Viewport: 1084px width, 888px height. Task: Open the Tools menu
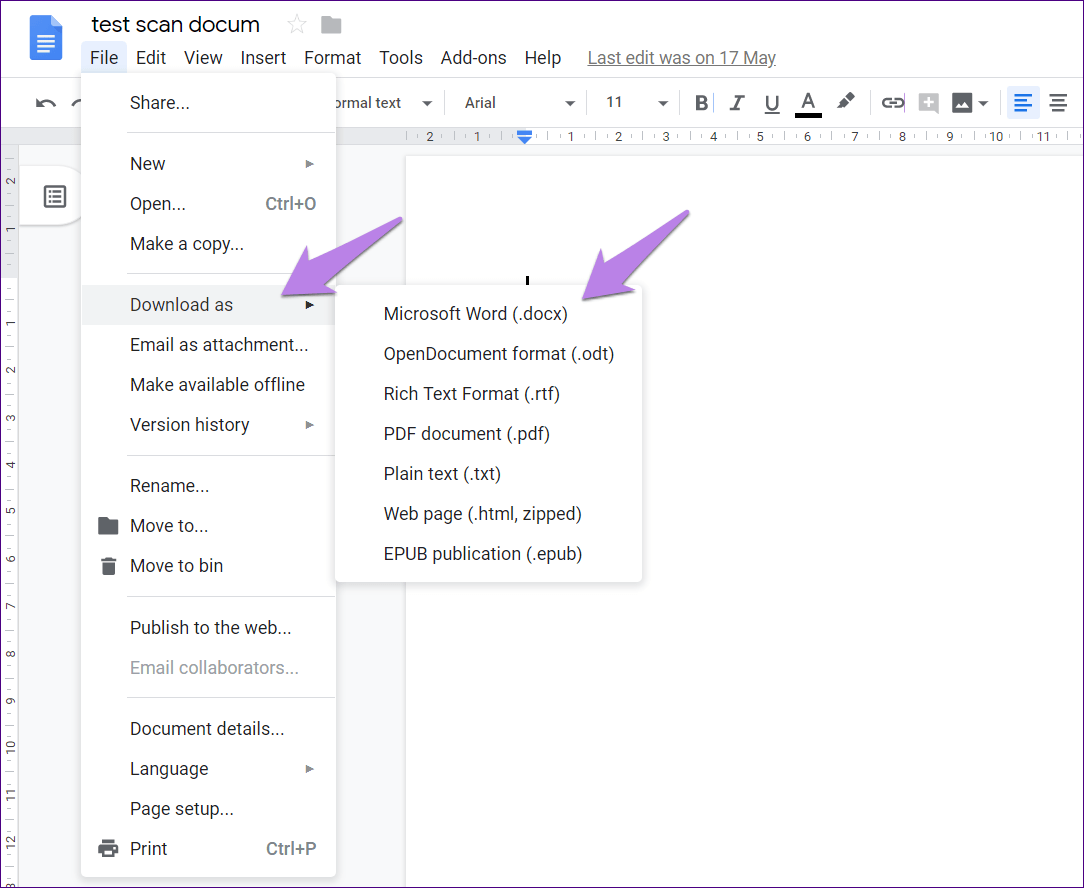(x=401, y=58)
